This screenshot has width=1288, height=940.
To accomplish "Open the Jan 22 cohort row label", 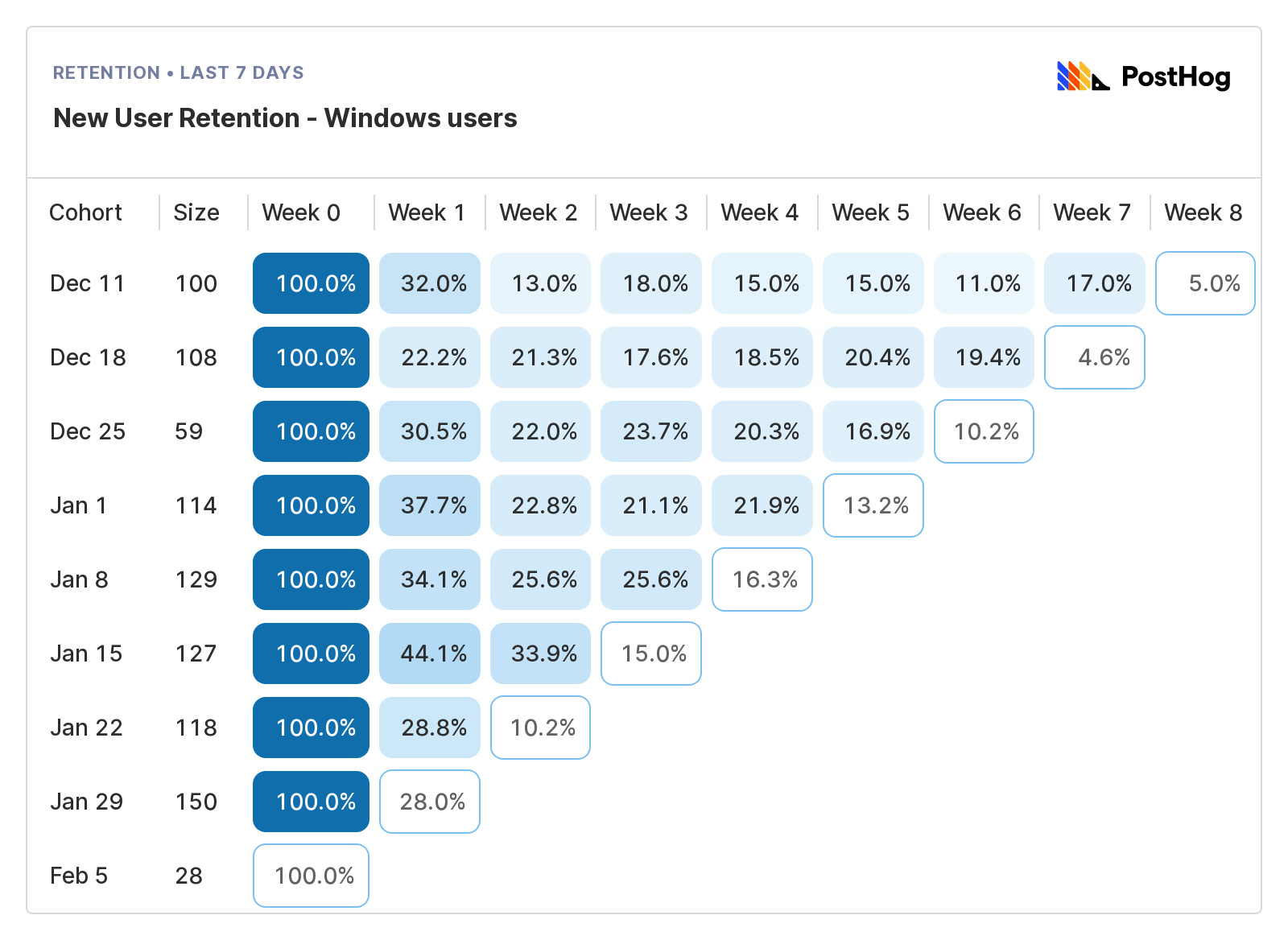I will (x=86, y=728).
